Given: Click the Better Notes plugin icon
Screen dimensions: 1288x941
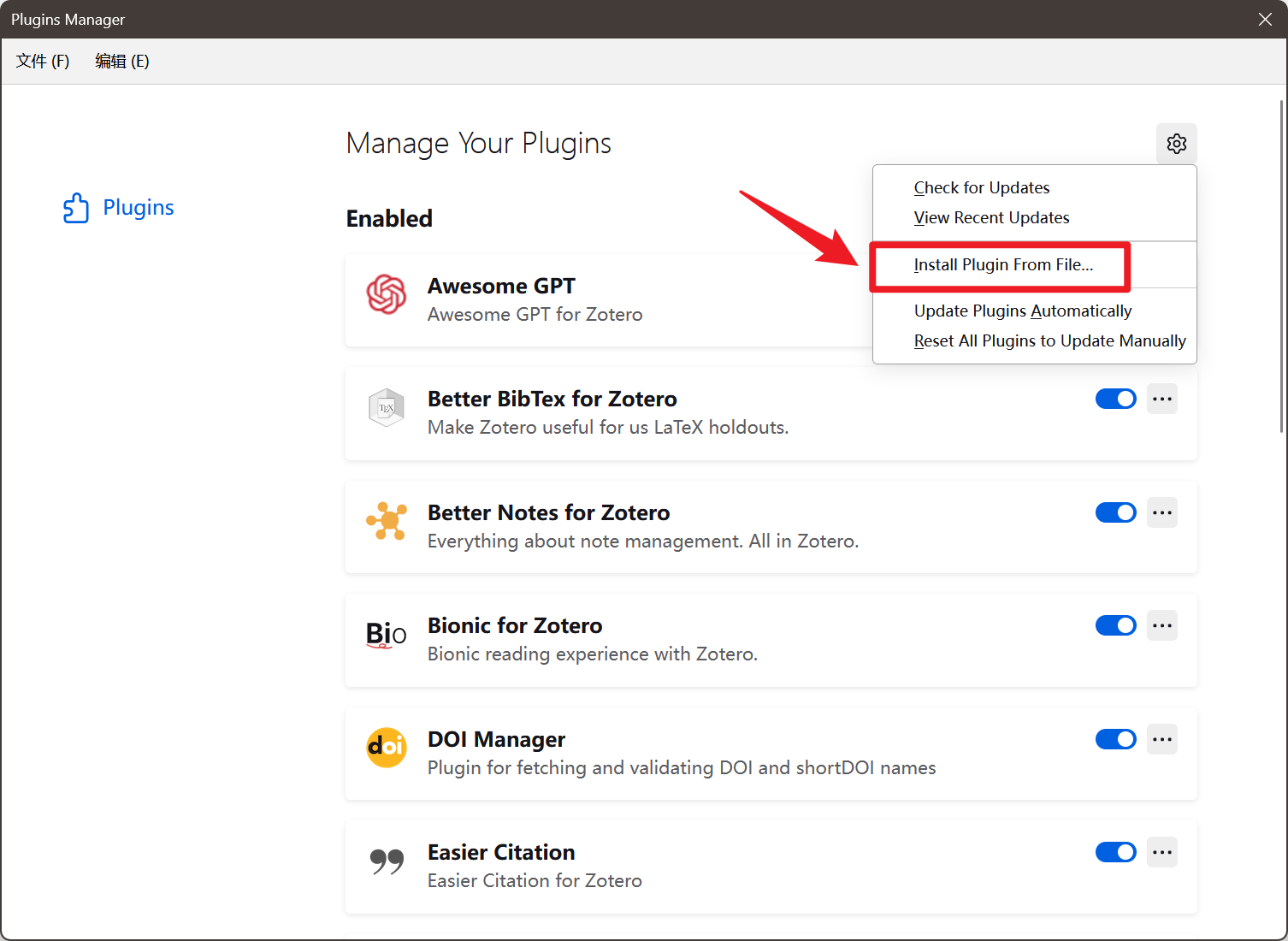Looking at the screenshot, I should click(387, 521).
